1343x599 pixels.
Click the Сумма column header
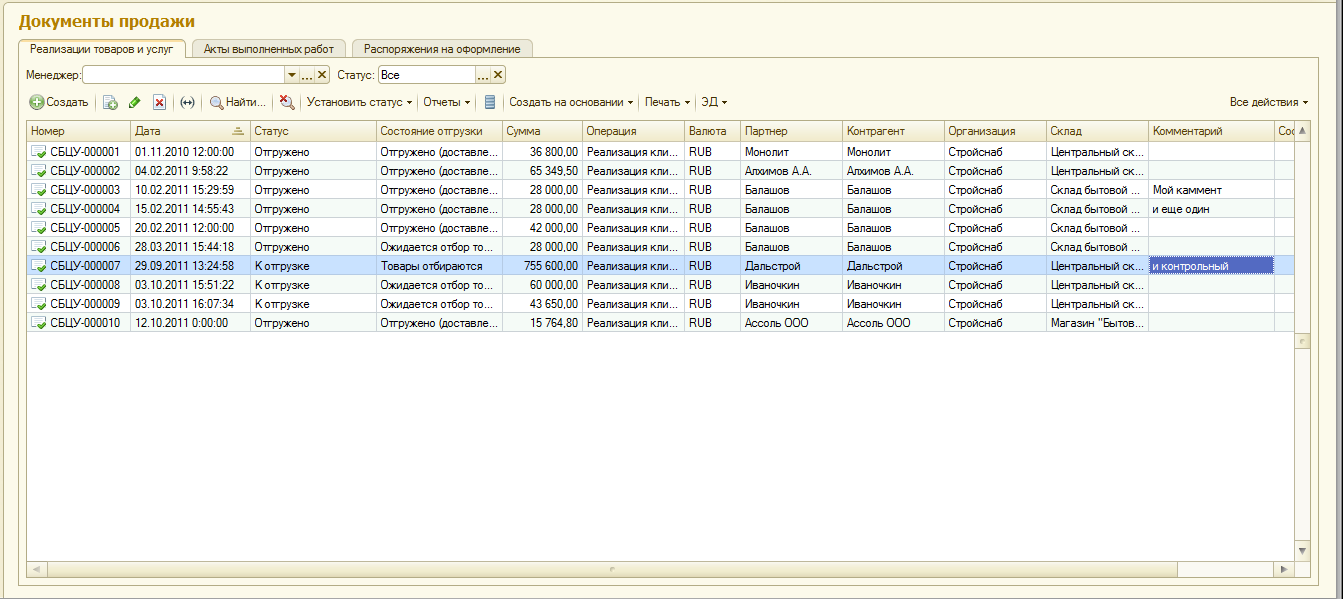click(542, 131)
